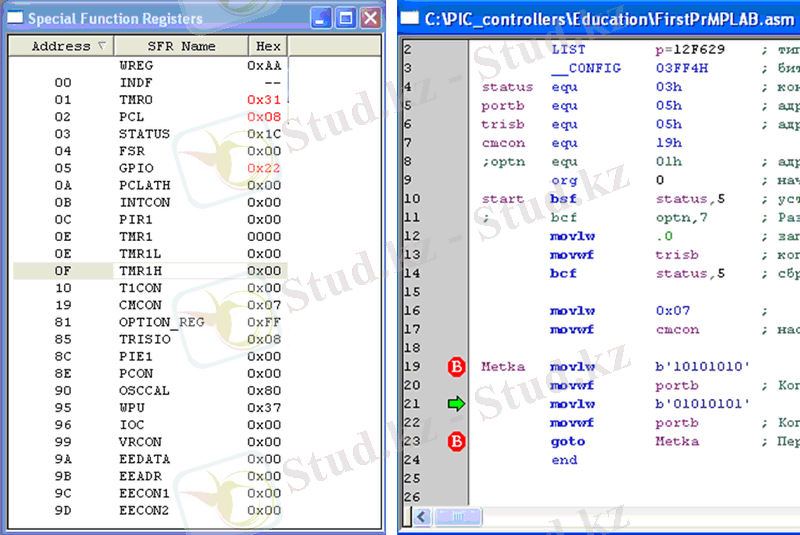Click the __CONFIG directive on line 3
Screen dimensions: 800x535
tap(586, 68)
